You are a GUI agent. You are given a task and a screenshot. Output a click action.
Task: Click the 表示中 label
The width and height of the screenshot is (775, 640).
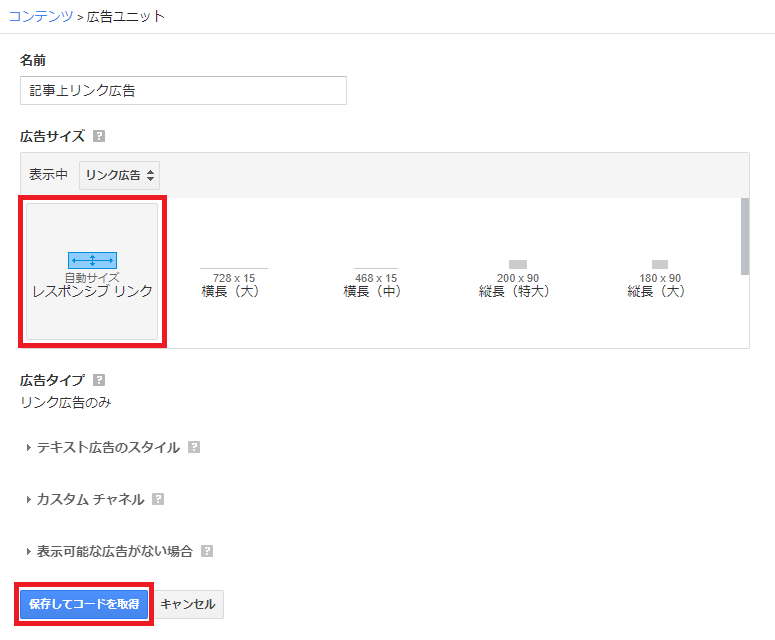pos(48,174)
